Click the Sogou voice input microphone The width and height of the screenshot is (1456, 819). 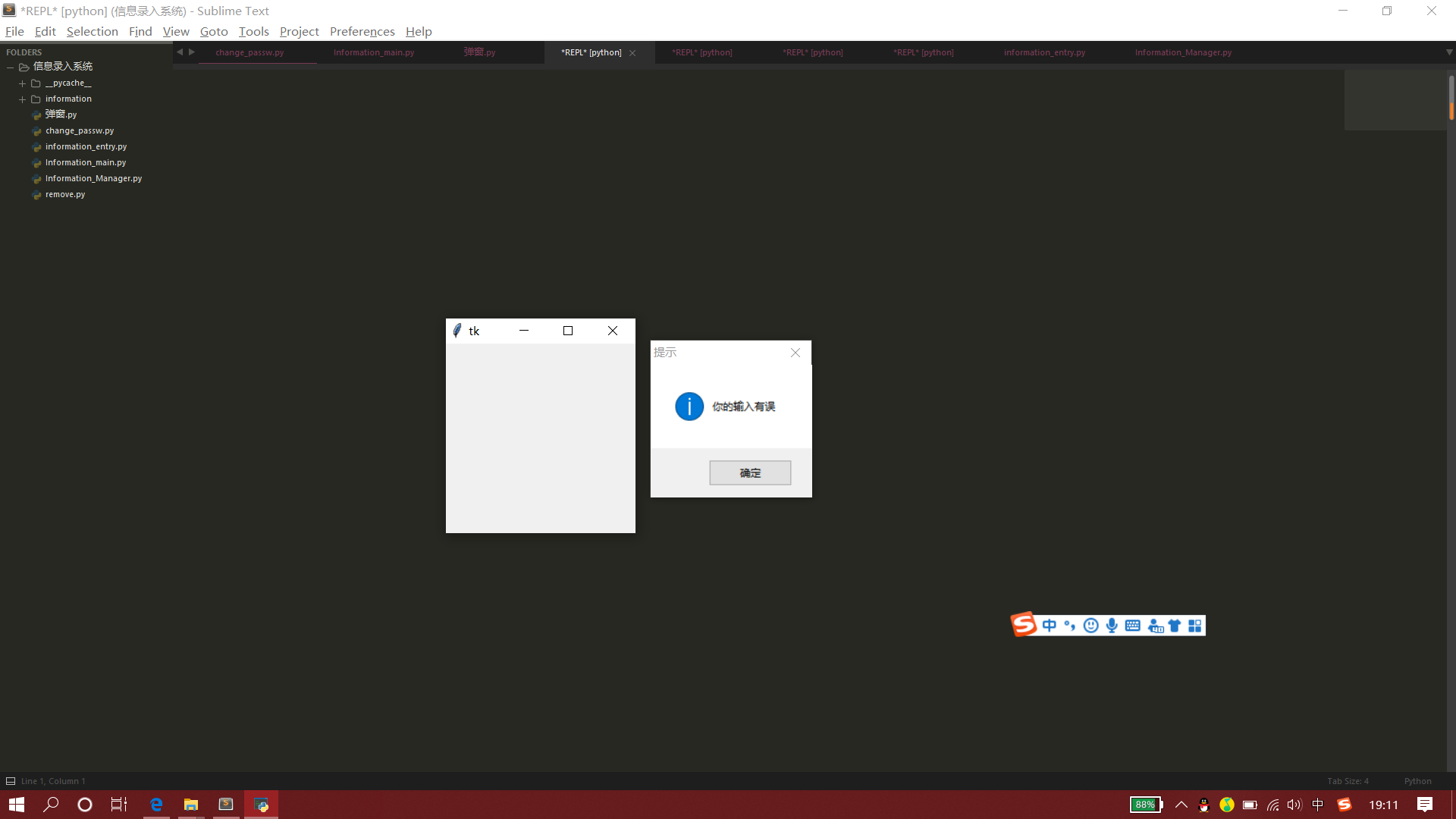pos(1112,626)
